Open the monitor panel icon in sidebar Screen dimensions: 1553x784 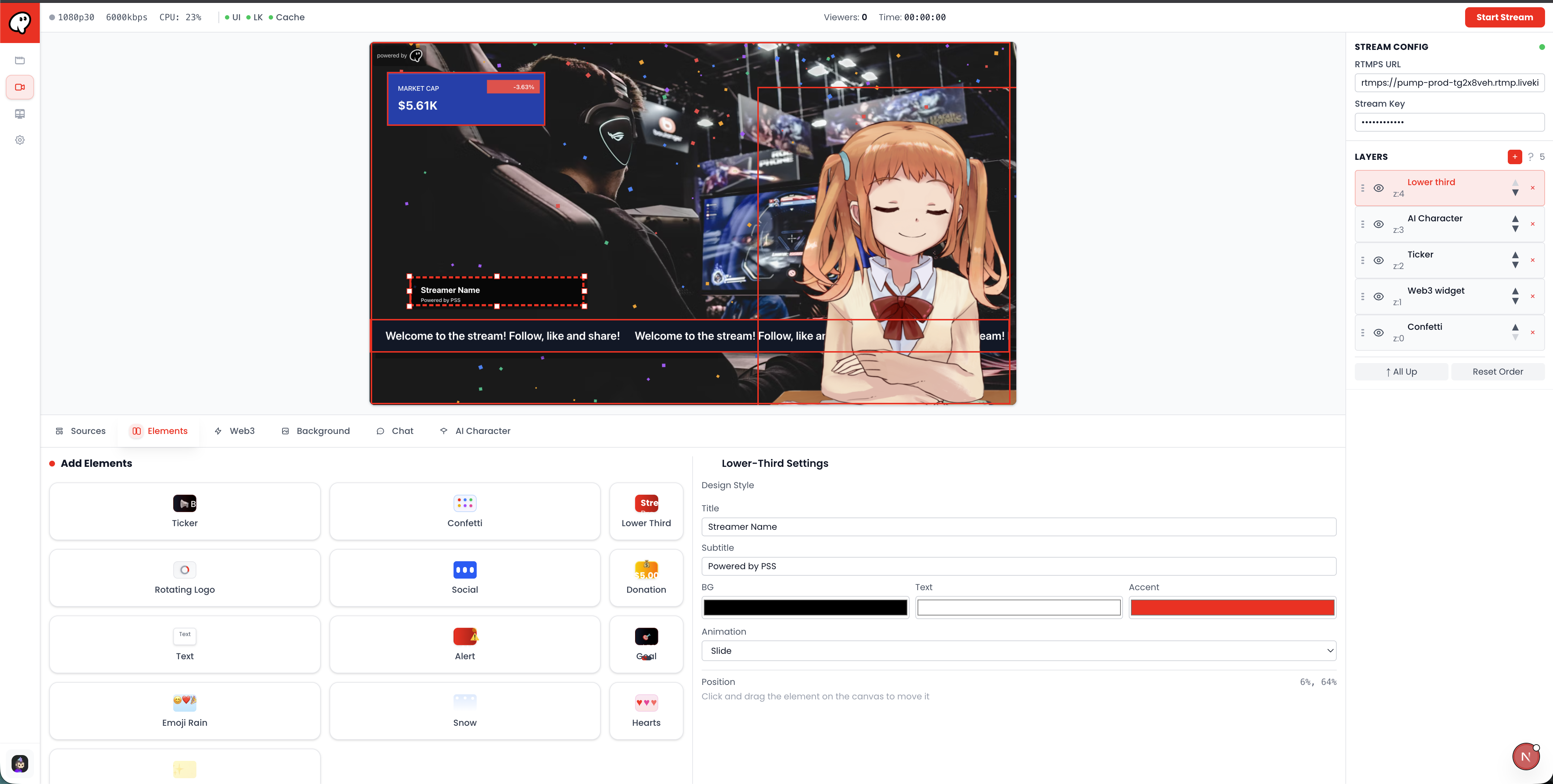(x=20, y=114)
